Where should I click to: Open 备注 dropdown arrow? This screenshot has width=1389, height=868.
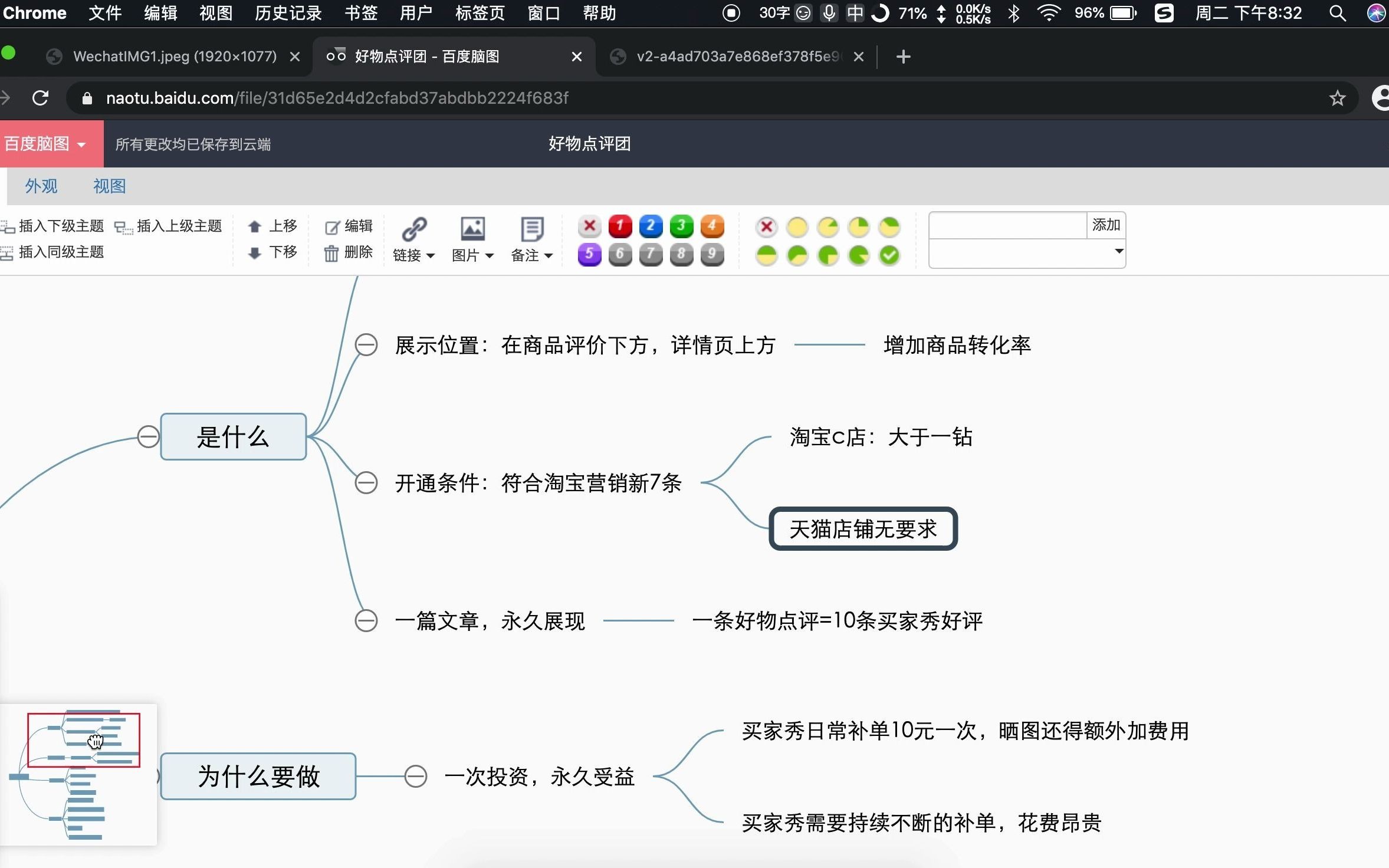point(549,256)
